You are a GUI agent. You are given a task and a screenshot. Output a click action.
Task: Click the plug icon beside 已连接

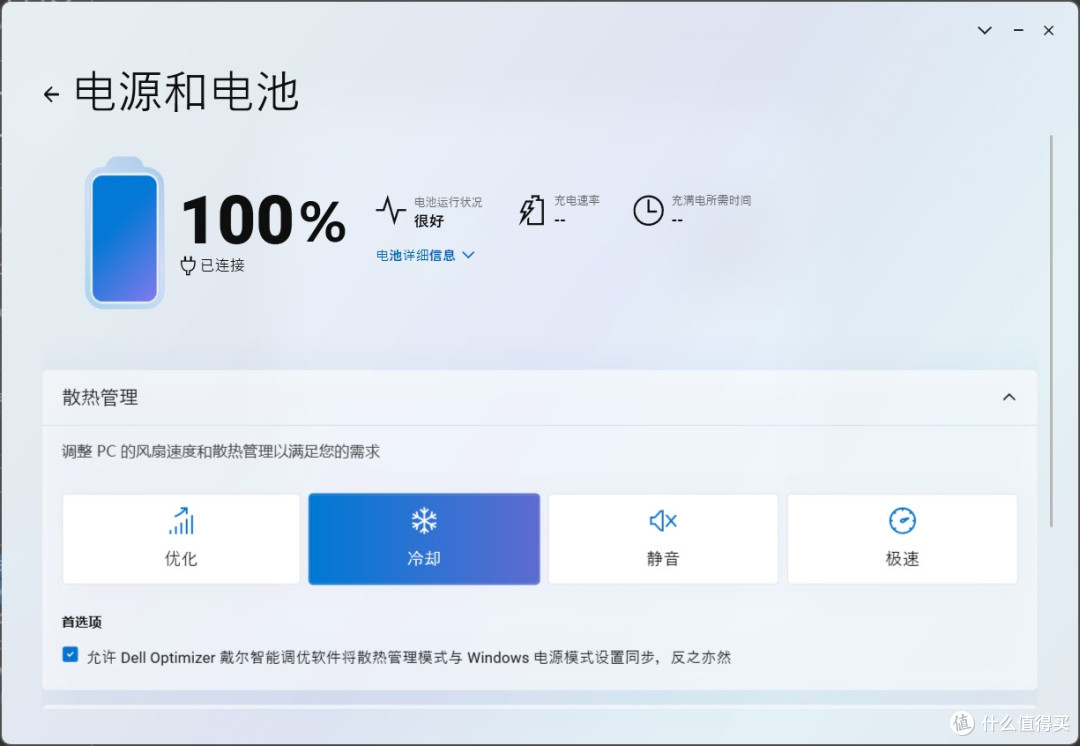click(x=188, y=266)
